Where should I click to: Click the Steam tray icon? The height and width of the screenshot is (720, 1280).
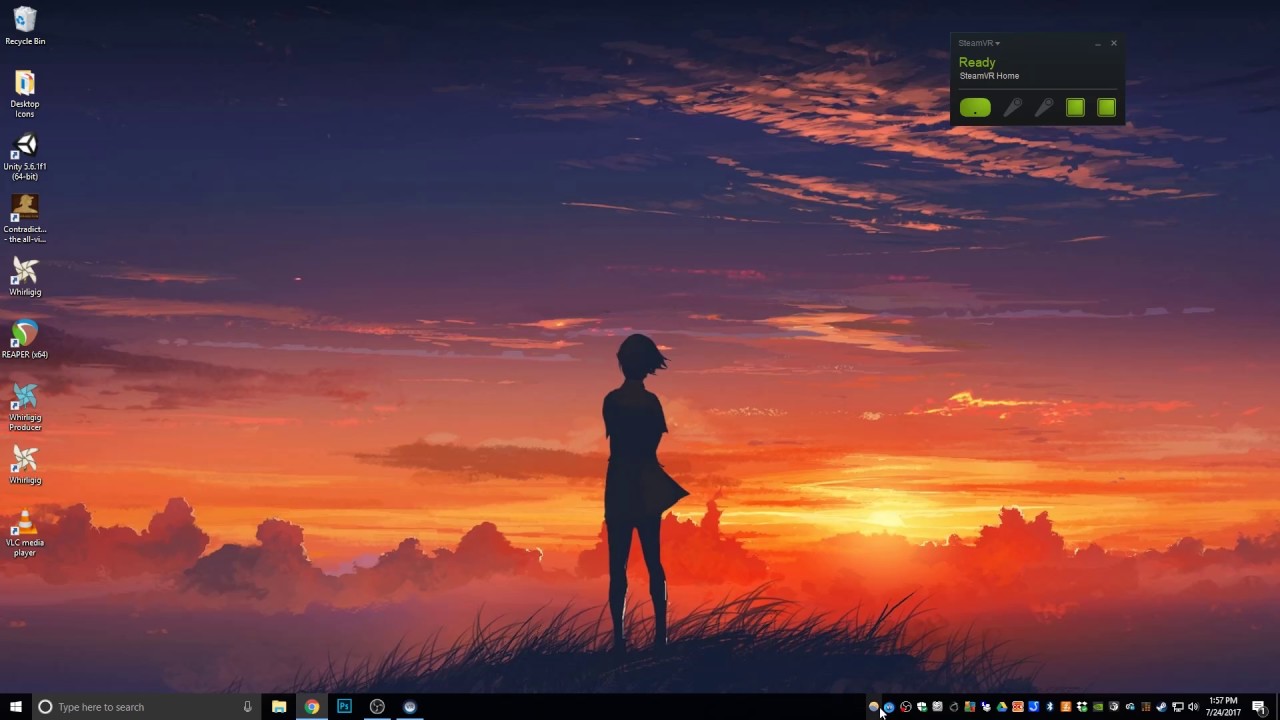pos(1161,707)
